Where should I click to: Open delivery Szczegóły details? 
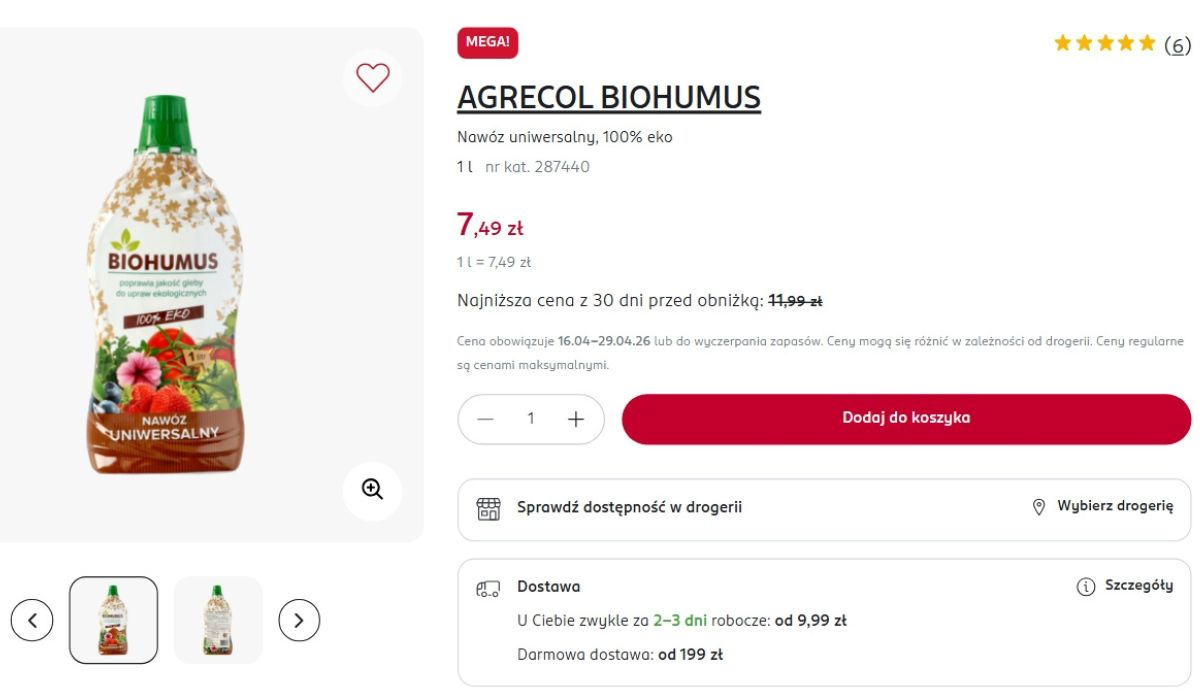click(x=1138, y=586)
